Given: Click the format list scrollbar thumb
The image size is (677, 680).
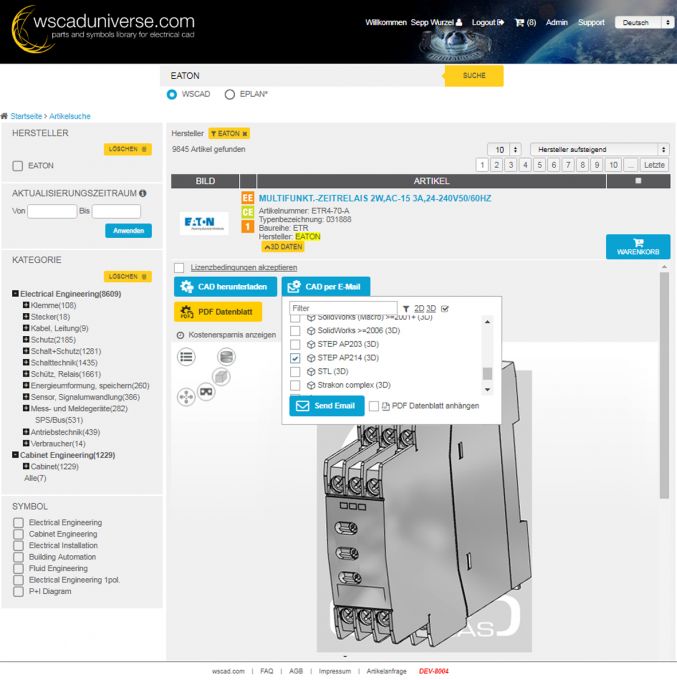Looking at the screenshot, I should pyautogui.click(x=487, y=373).
